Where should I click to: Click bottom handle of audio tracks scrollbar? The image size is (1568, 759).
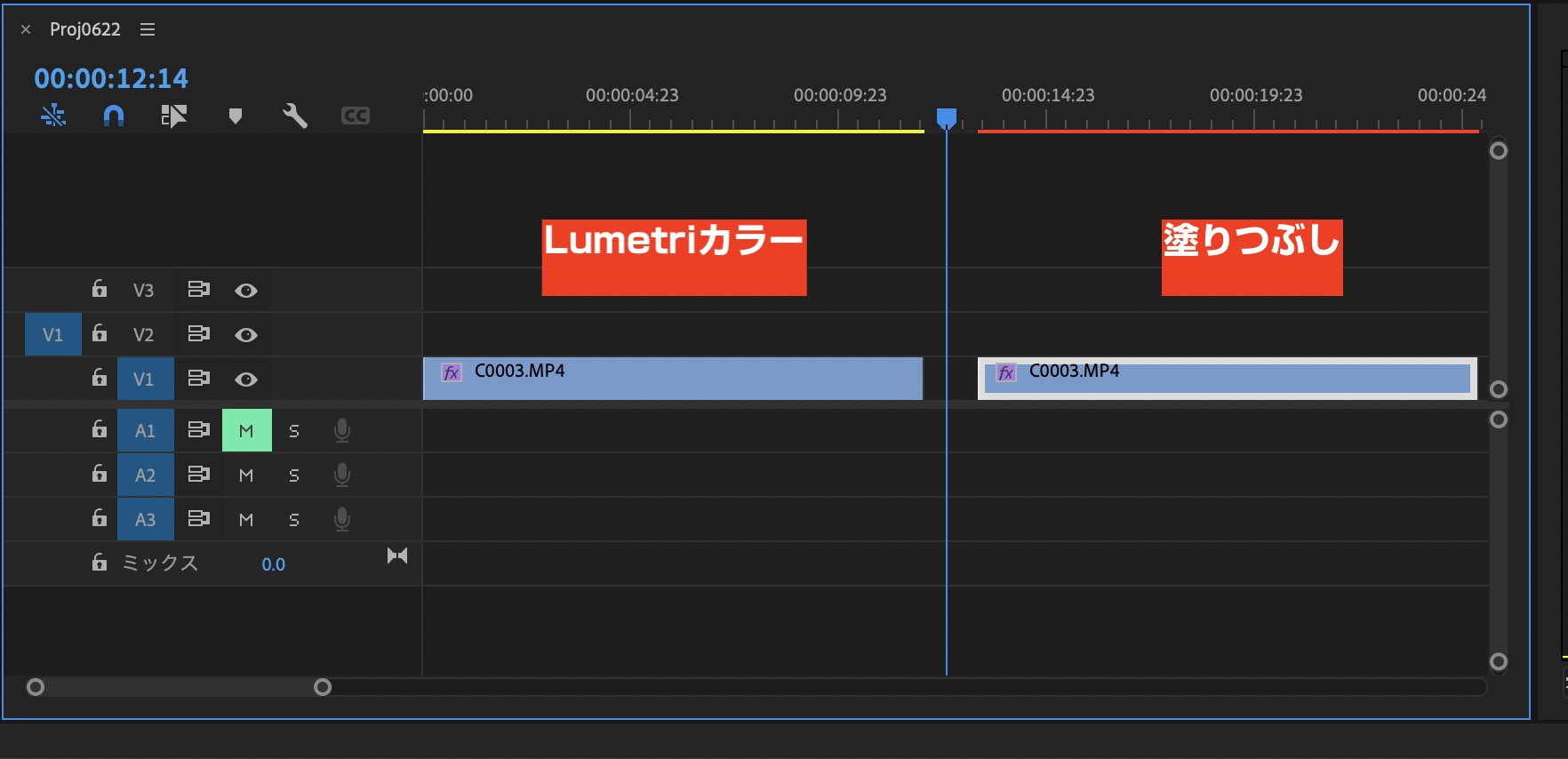click(x=1499, y=661)
